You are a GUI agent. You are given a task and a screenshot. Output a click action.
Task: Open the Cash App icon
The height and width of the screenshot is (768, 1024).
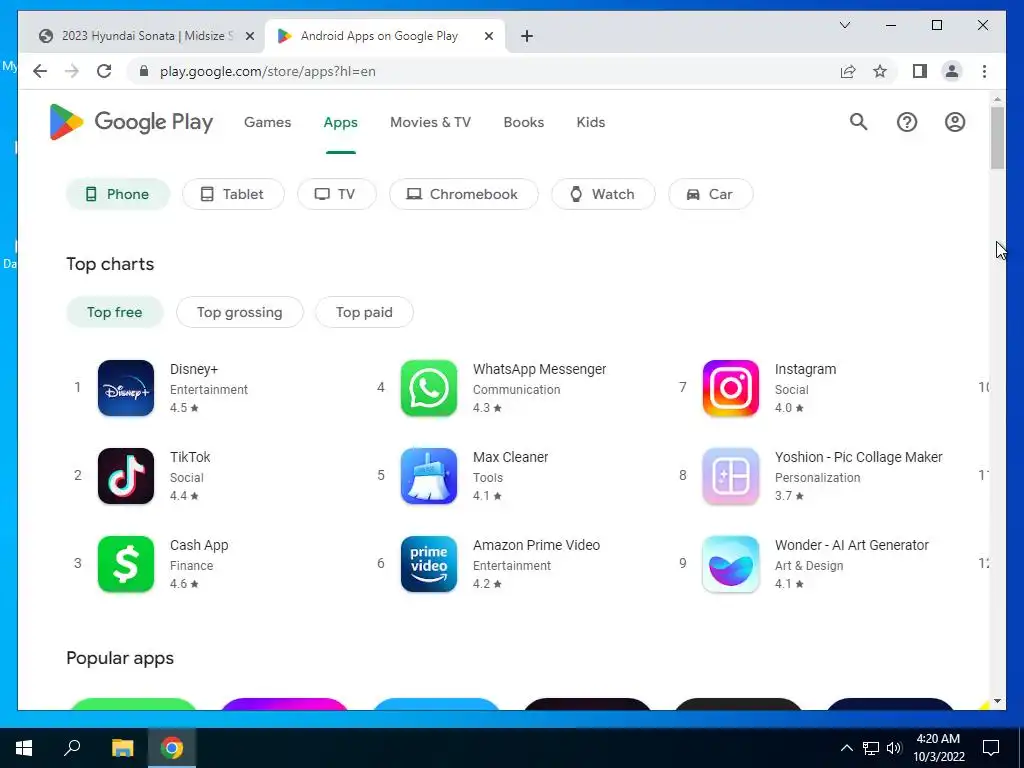(x=126, y=564)
